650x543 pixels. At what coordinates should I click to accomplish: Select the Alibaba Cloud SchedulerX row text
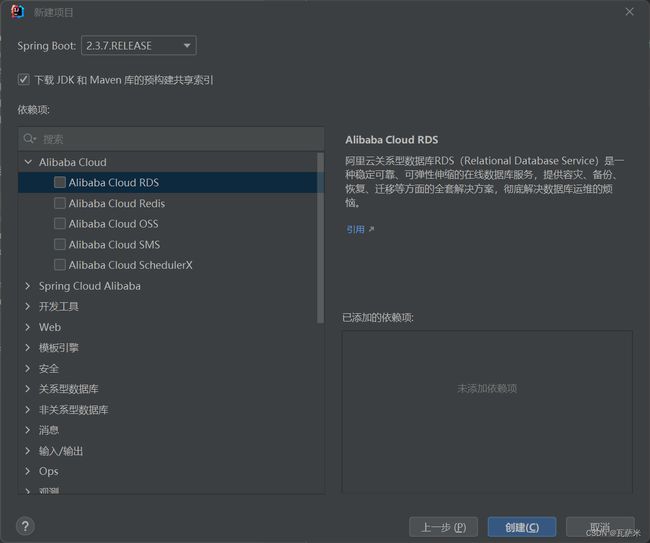[x=131, y=265]
